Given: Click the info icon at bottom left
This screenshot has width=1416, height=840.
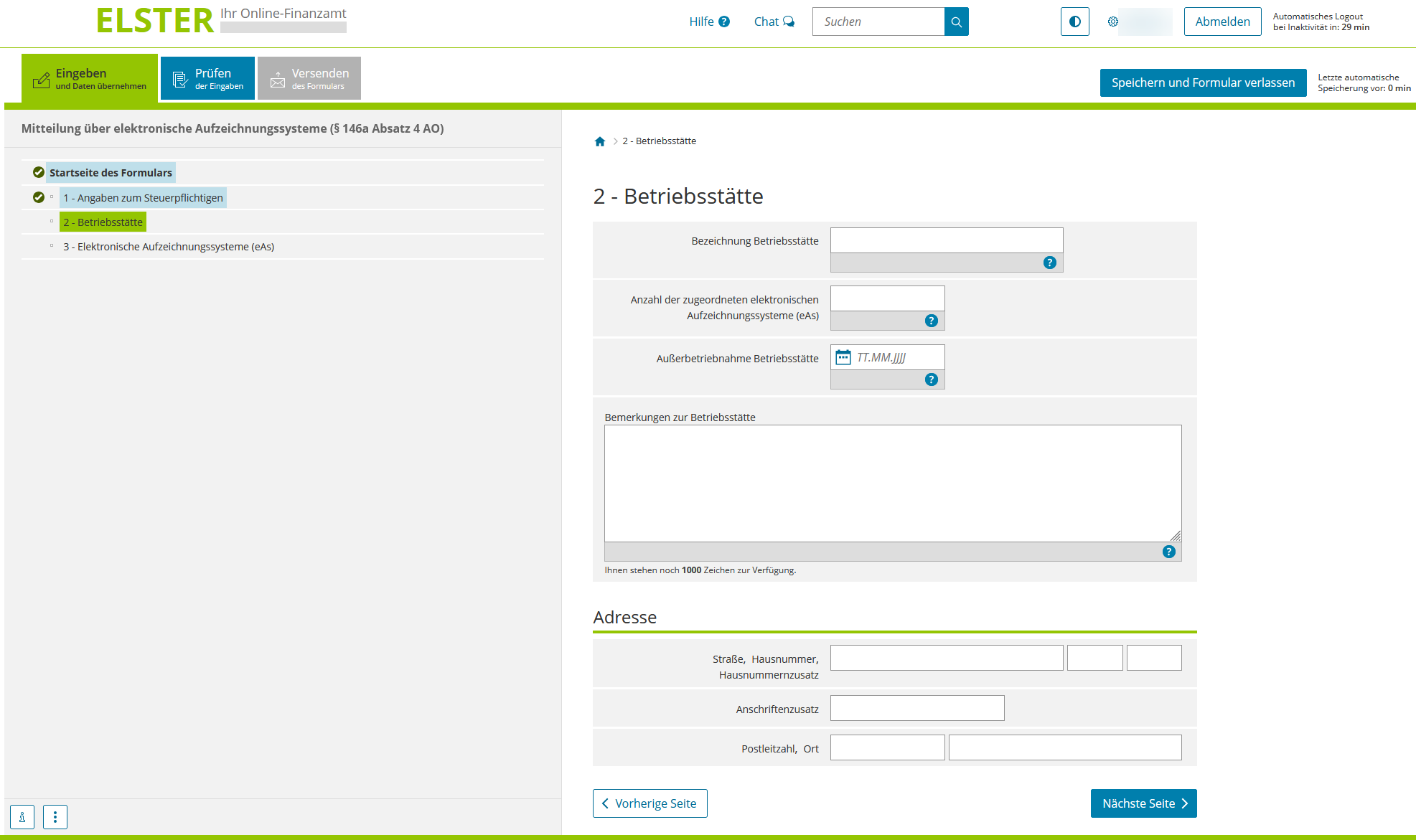Looking at the screenshot, I should tap(22, 817).
